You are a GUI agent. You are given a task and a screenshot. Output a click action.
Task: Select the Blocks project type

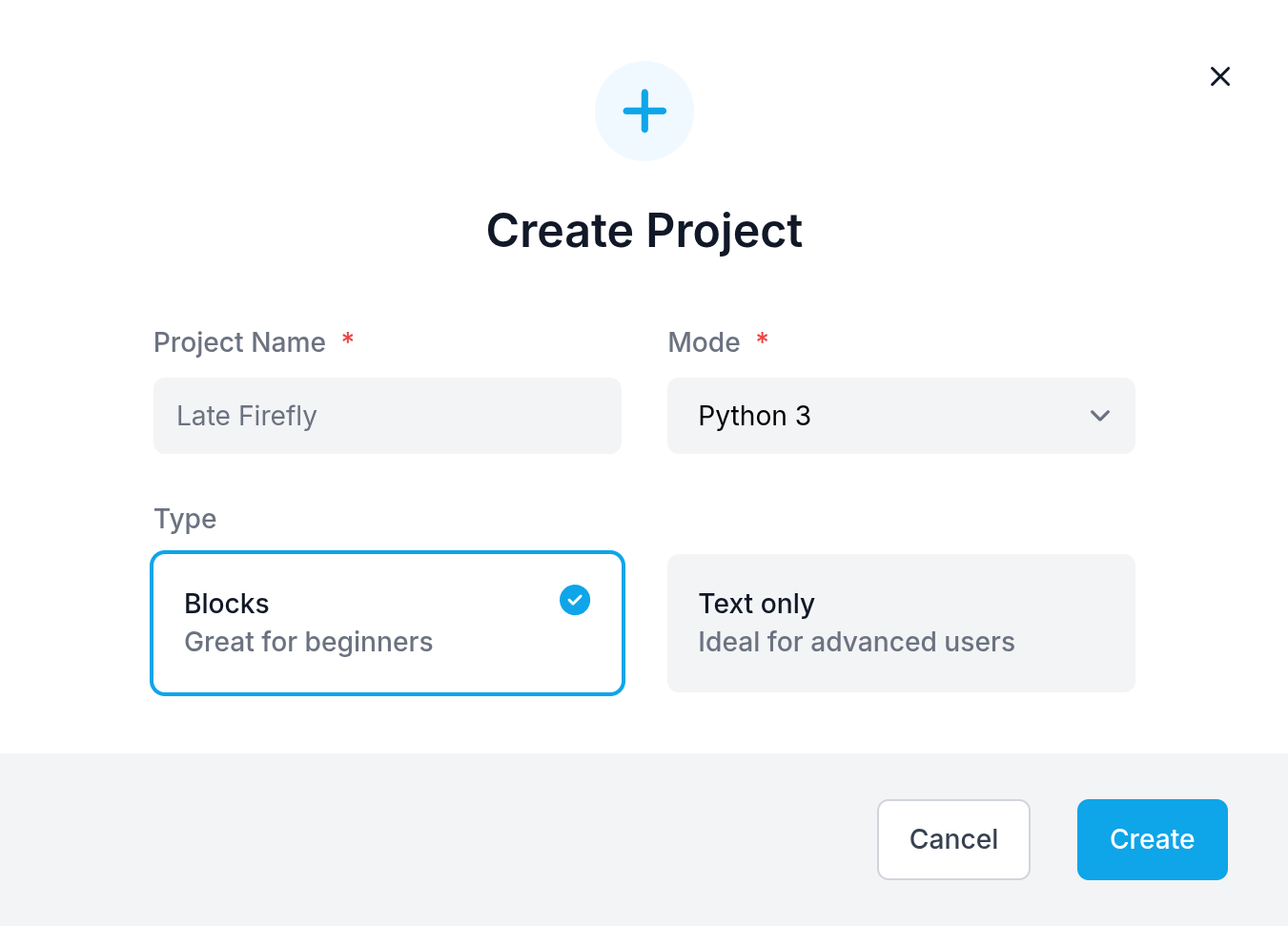pyautogui.click(x=387, y=623)
